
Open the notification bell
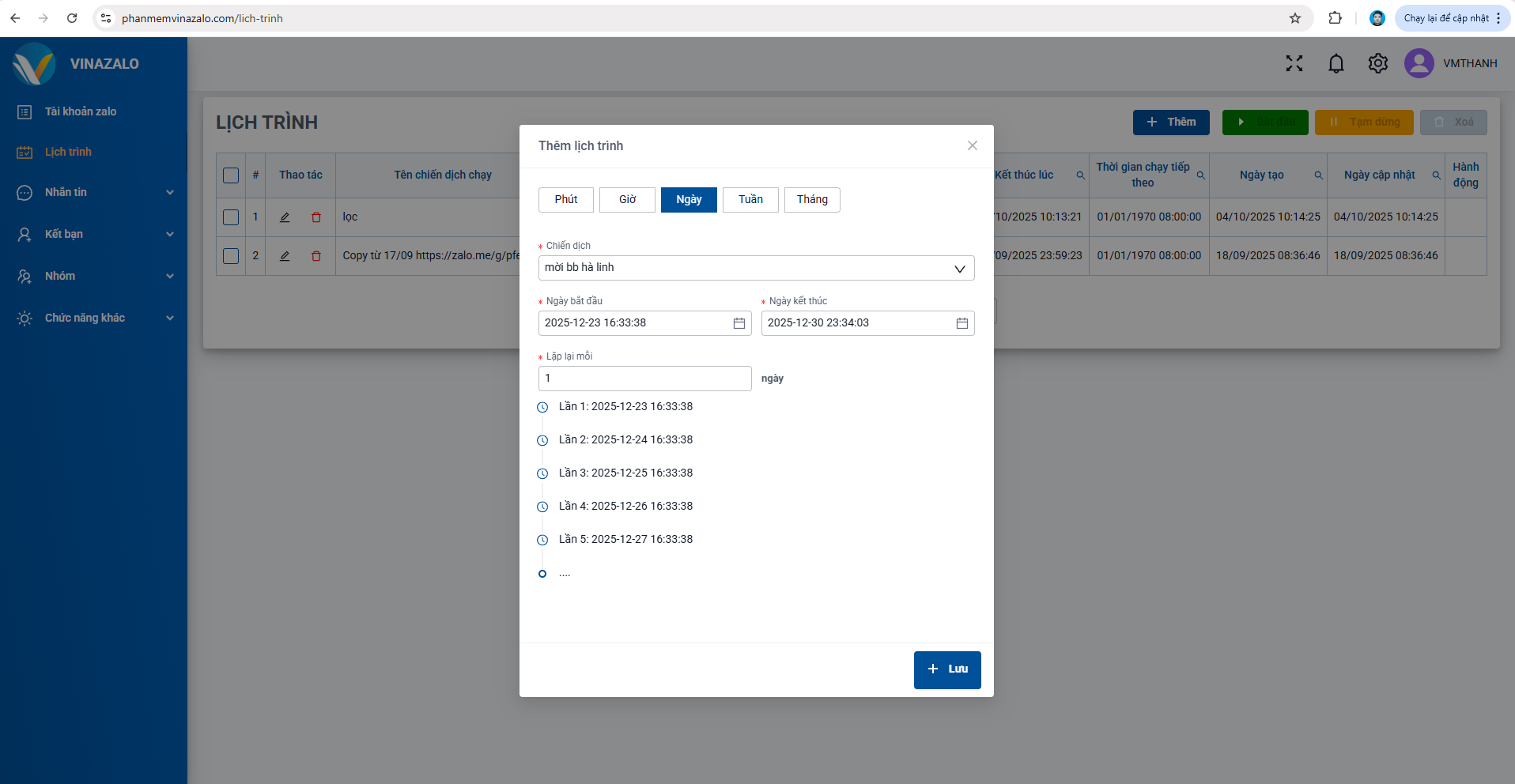(1336, 63)
